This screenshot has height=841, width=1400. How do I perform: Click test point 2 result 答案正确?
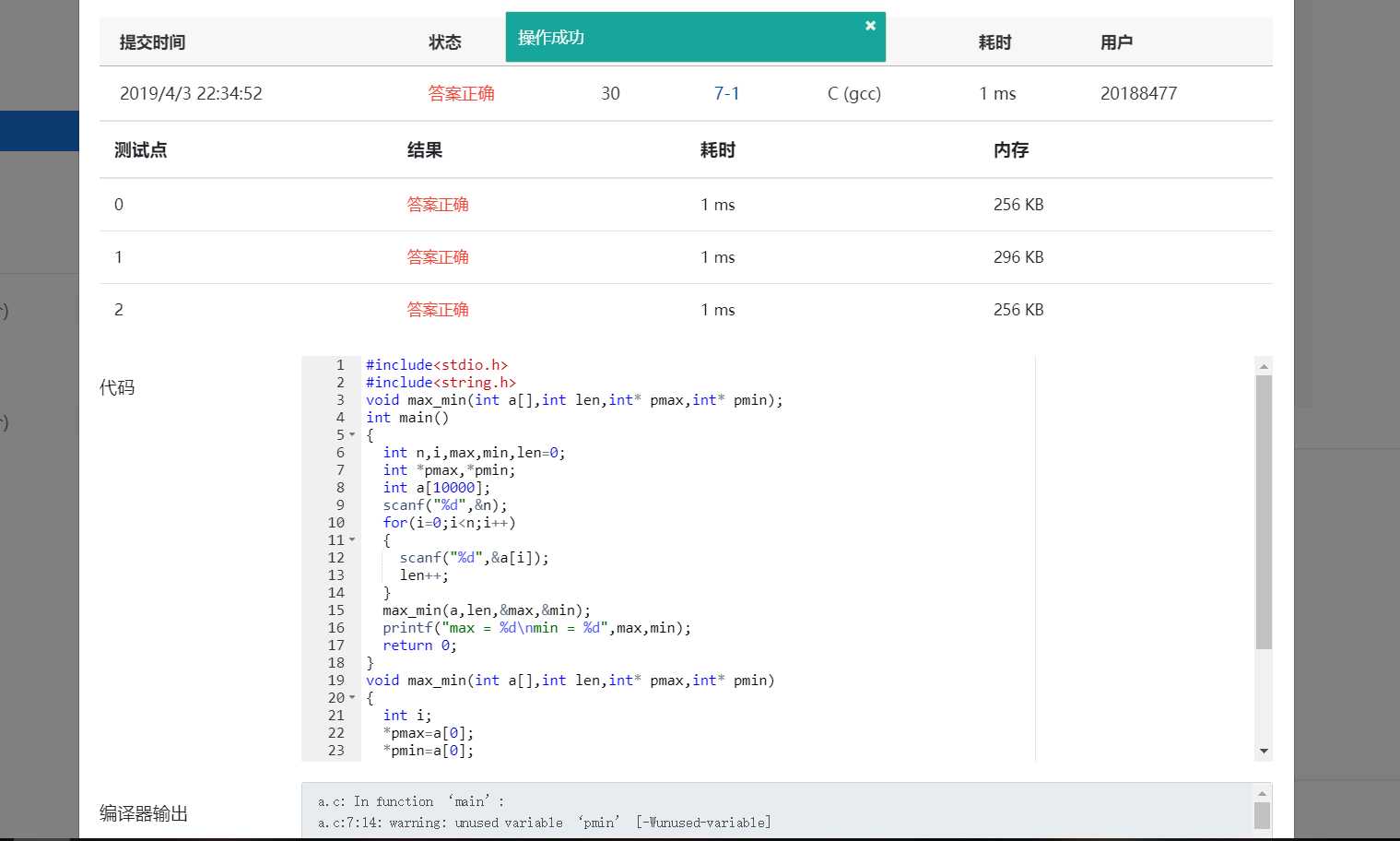[438, 310]
